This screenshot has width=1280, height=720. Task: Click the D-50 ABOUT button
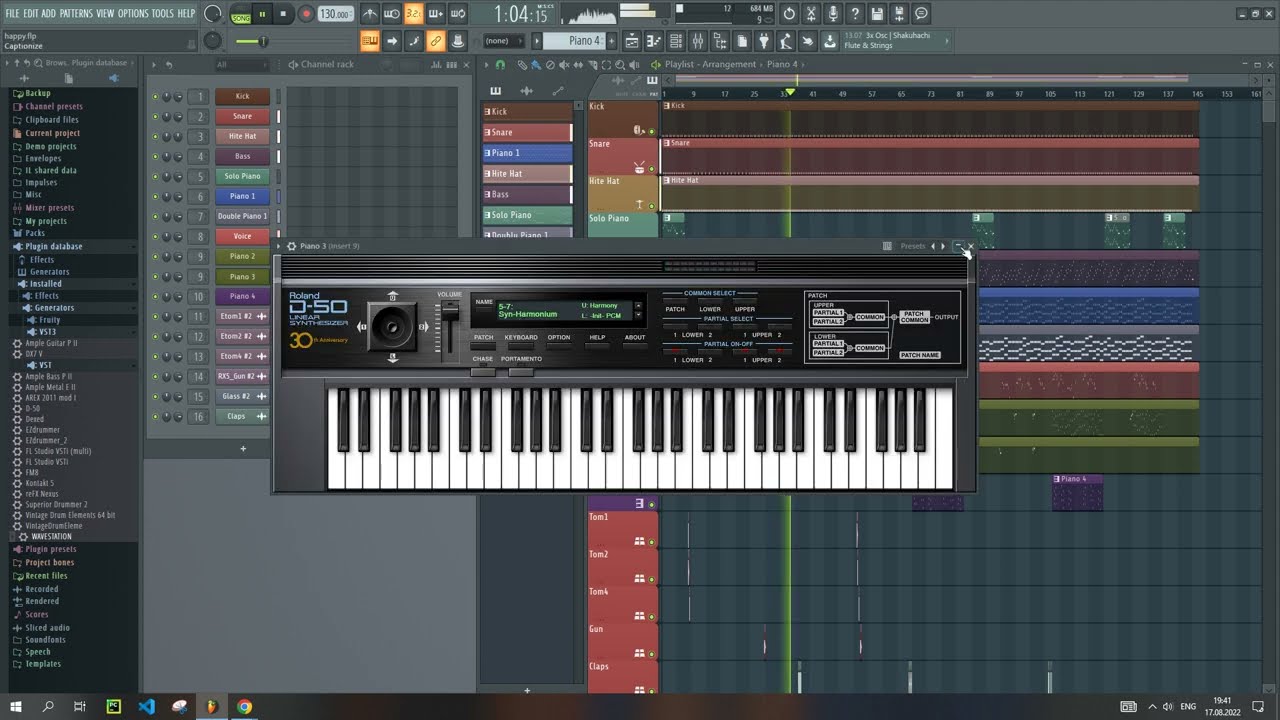pos(635,345)
